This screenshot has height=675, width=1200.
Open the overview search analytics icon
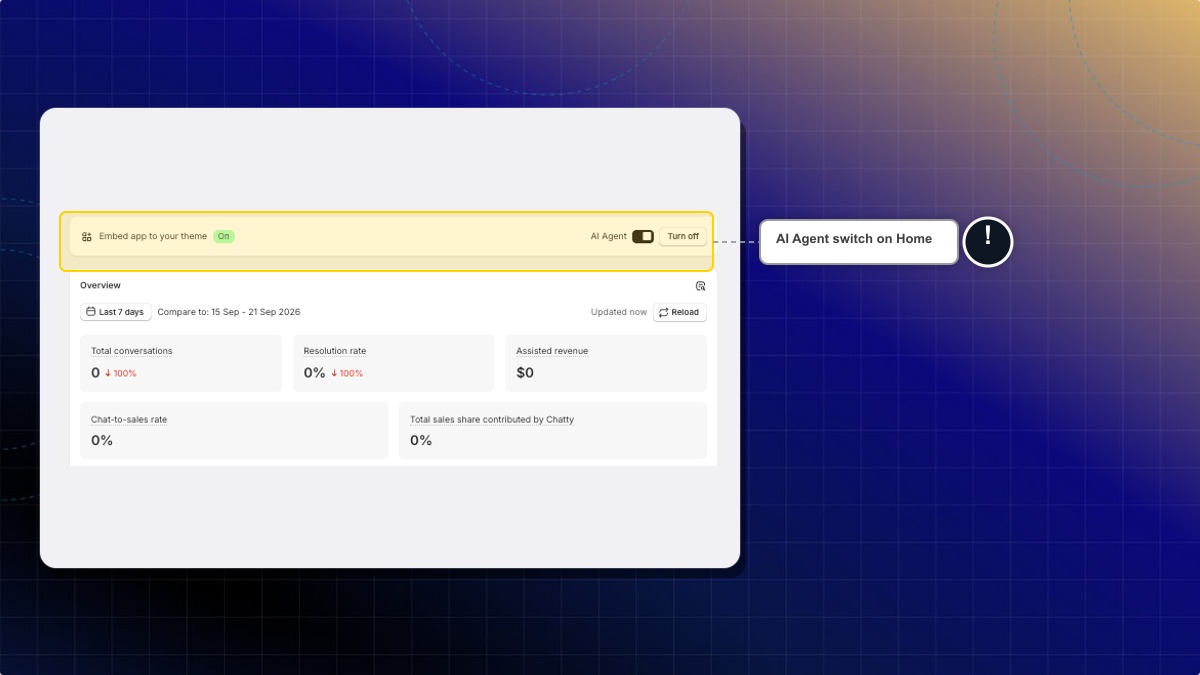click(700, 286)
